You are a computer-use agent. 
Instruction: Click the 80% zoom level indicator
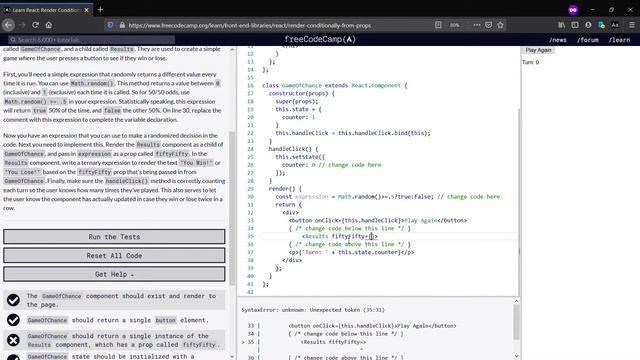(x=454, y=25)
